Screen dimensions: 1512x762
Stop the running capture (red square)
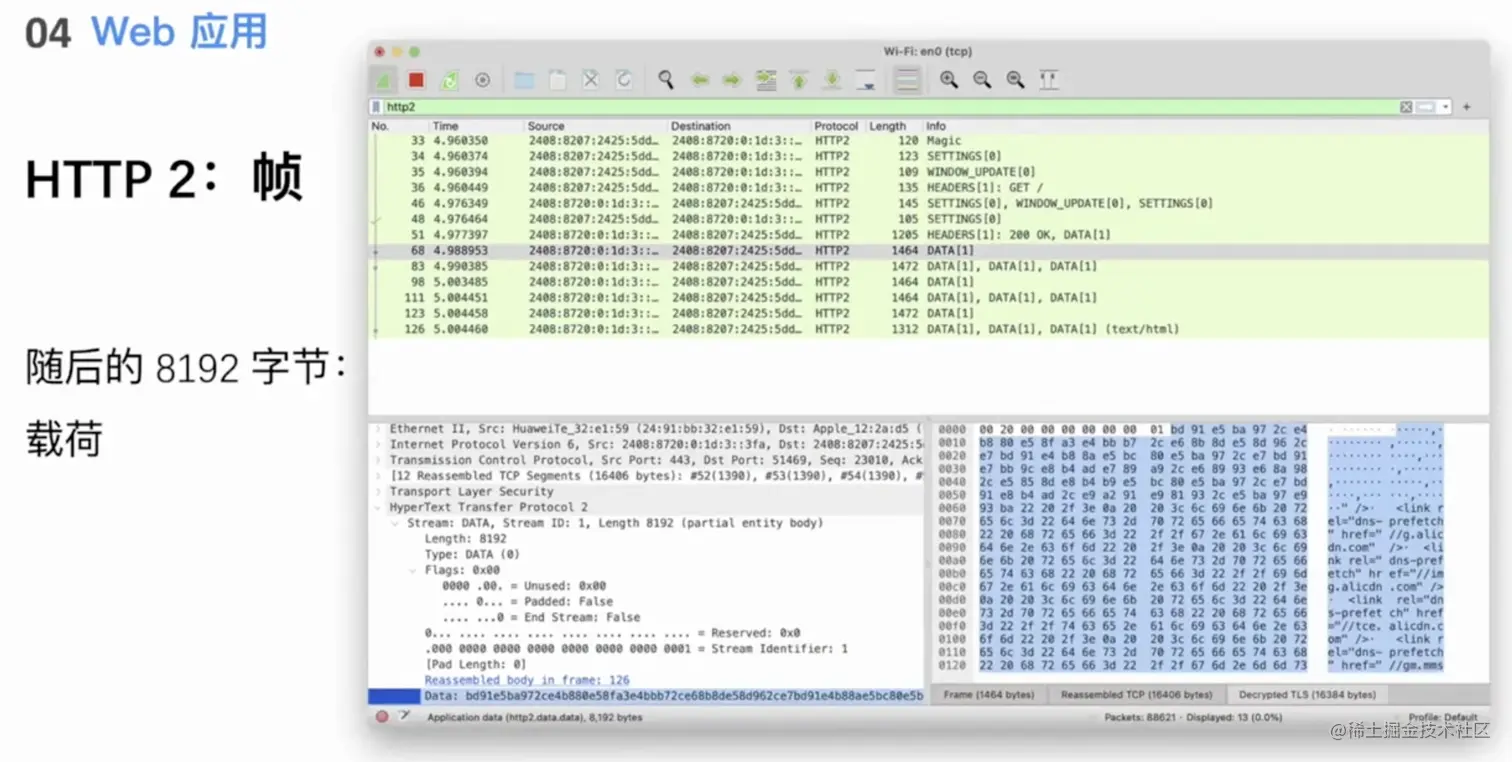click(x=417, y=80)
